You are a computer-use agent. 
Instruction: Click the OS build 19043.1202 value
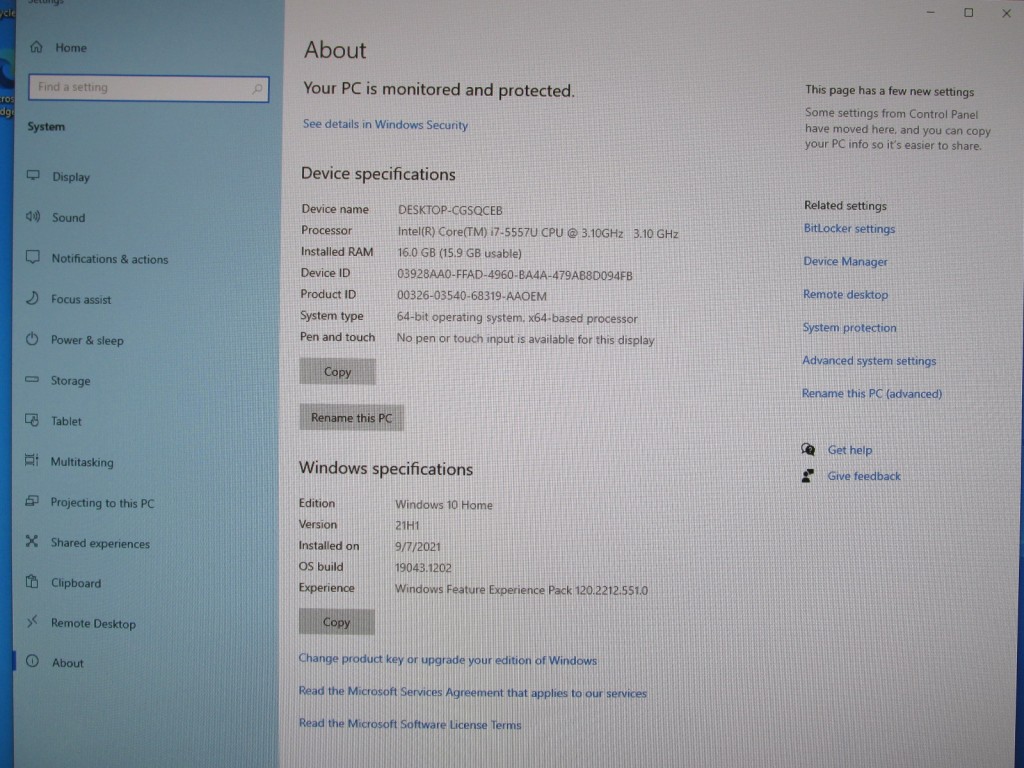point(423,568)
